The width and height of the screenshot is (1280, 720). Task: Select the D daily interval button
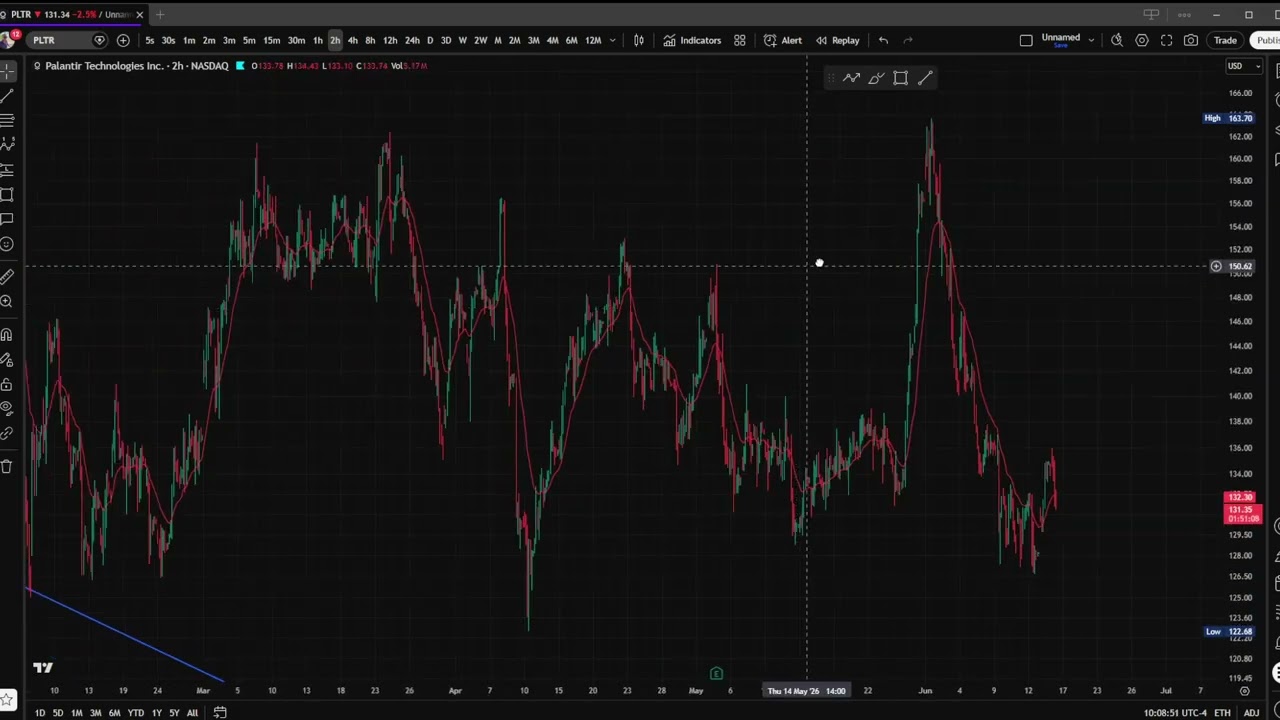pyautogui.click(x=430, y=40)
